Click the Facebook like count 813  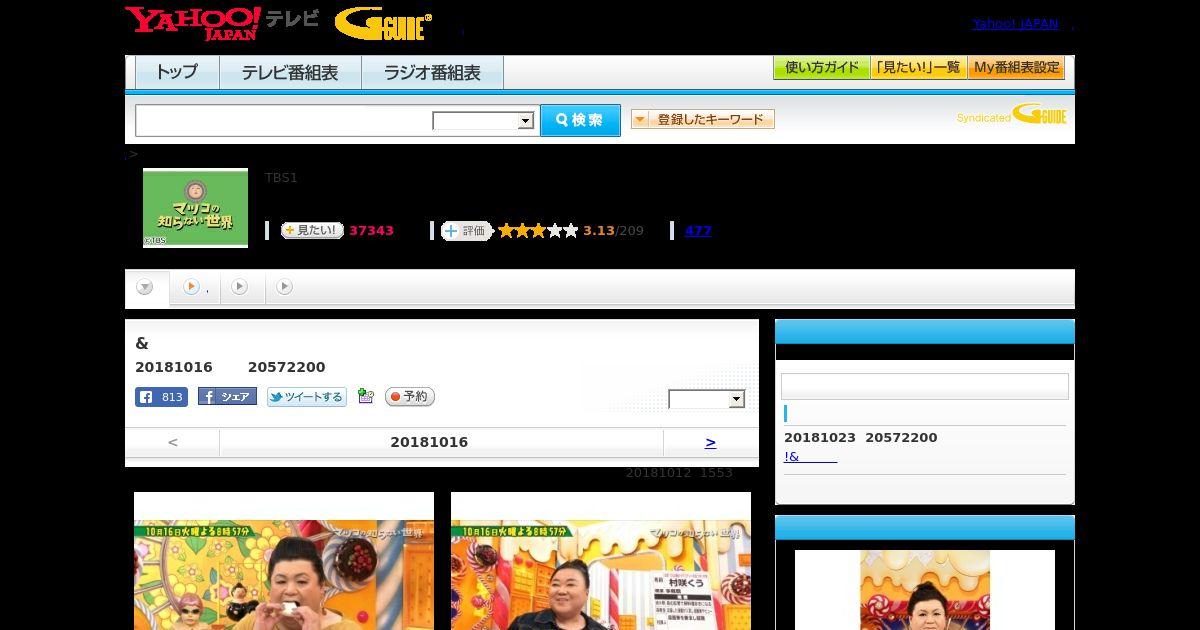point(161,397)
